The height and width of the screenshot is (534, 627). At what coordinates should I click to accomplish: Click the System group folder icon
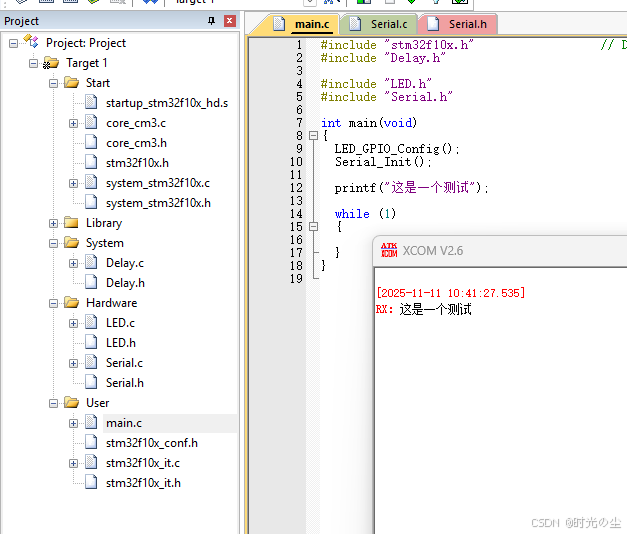point(72,242)
